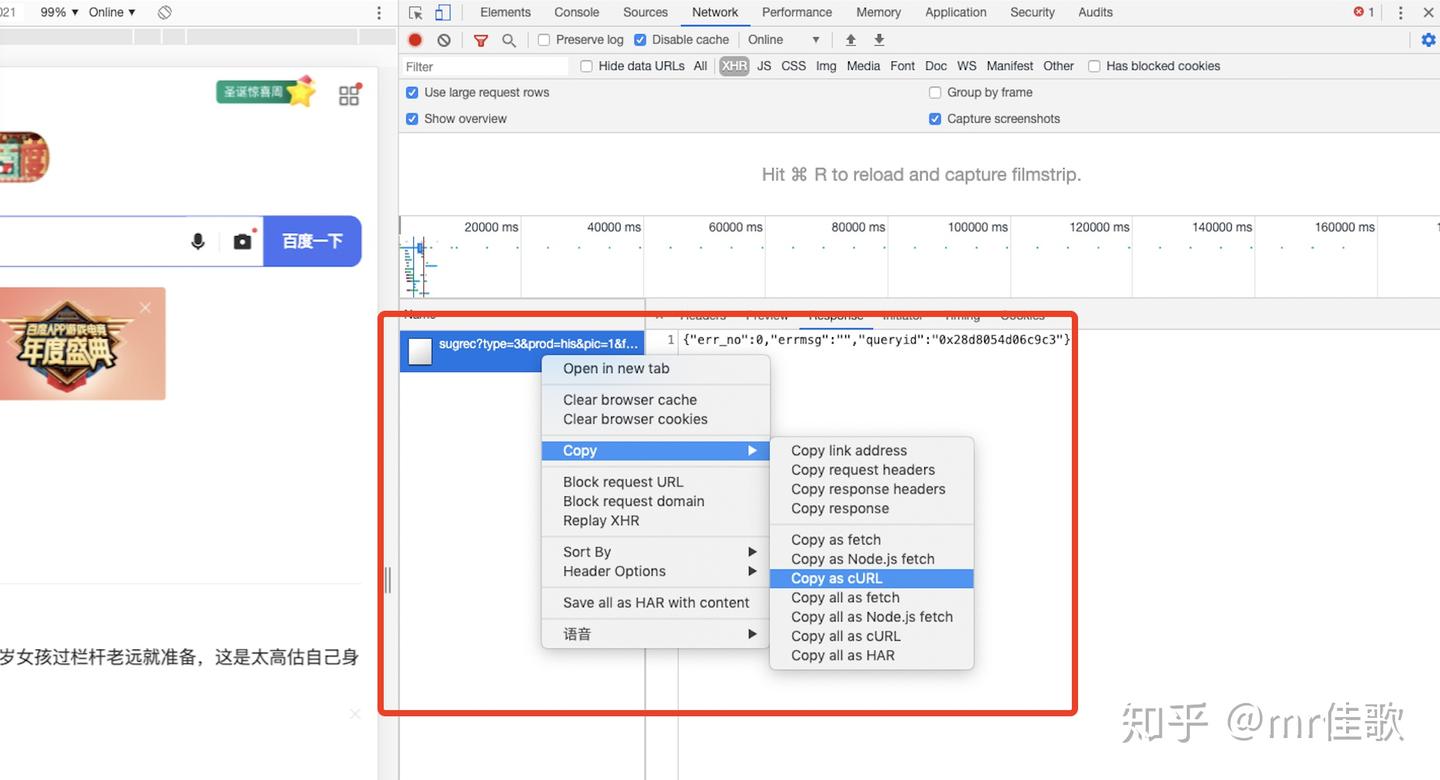Uncheck the Disable cache checkbox
The image size is (1440, 780).
tap(641, 40)
